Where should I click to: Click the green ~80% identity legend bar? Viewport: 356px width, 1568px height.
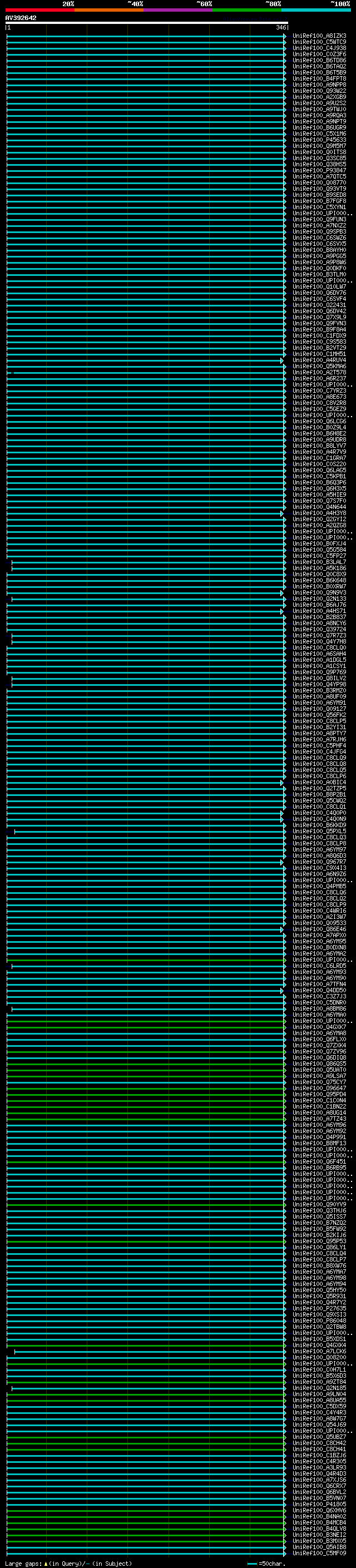(x=247, y=10)
